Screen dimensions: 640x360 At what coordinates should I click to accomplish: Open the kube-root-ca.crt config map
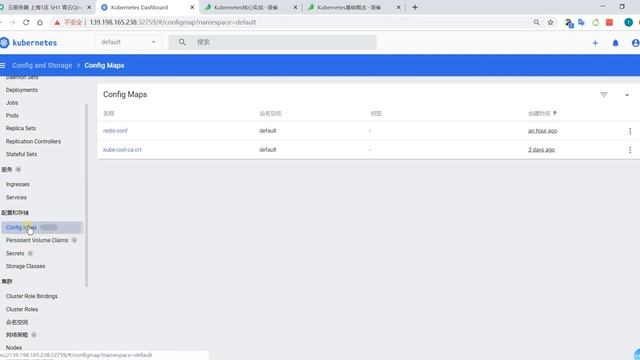(x=122, y=150)
